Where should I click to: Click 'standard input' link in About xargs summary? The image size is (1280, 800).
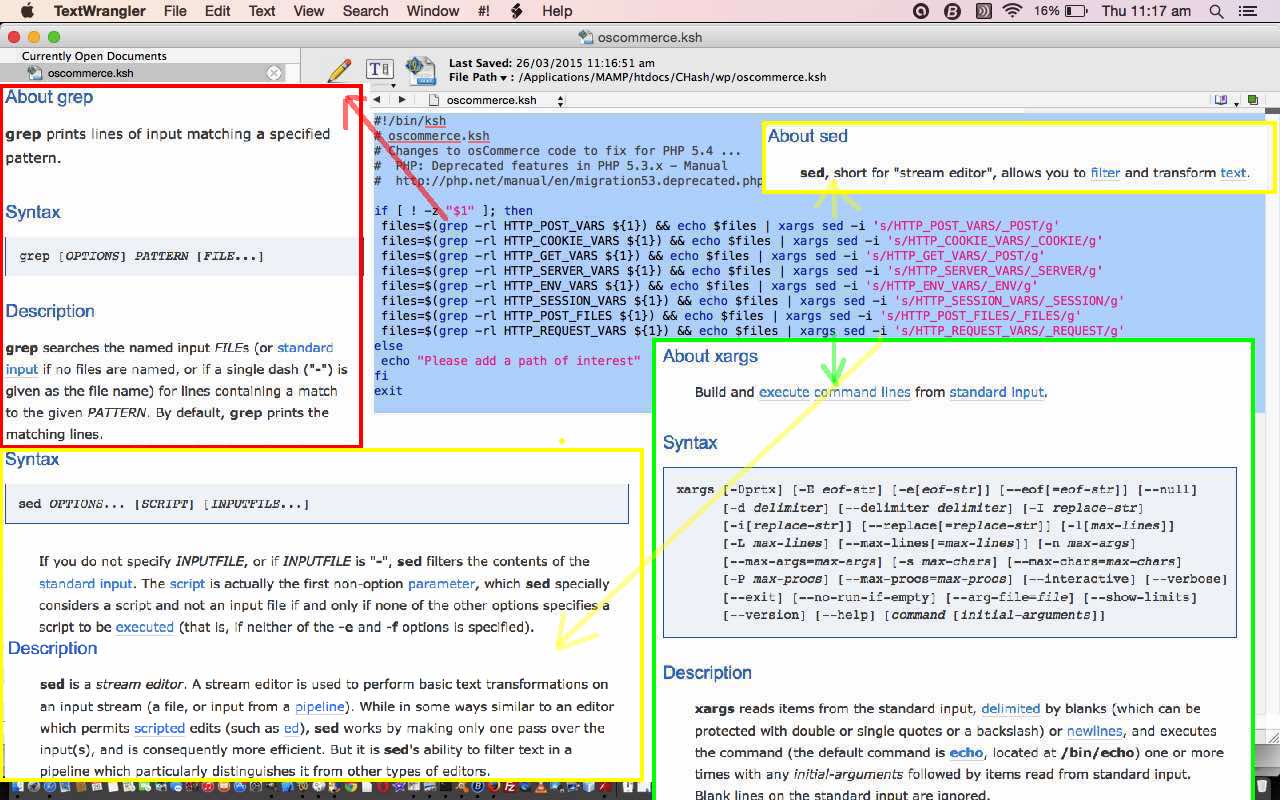pyautogui.click(x=997, y=392)
